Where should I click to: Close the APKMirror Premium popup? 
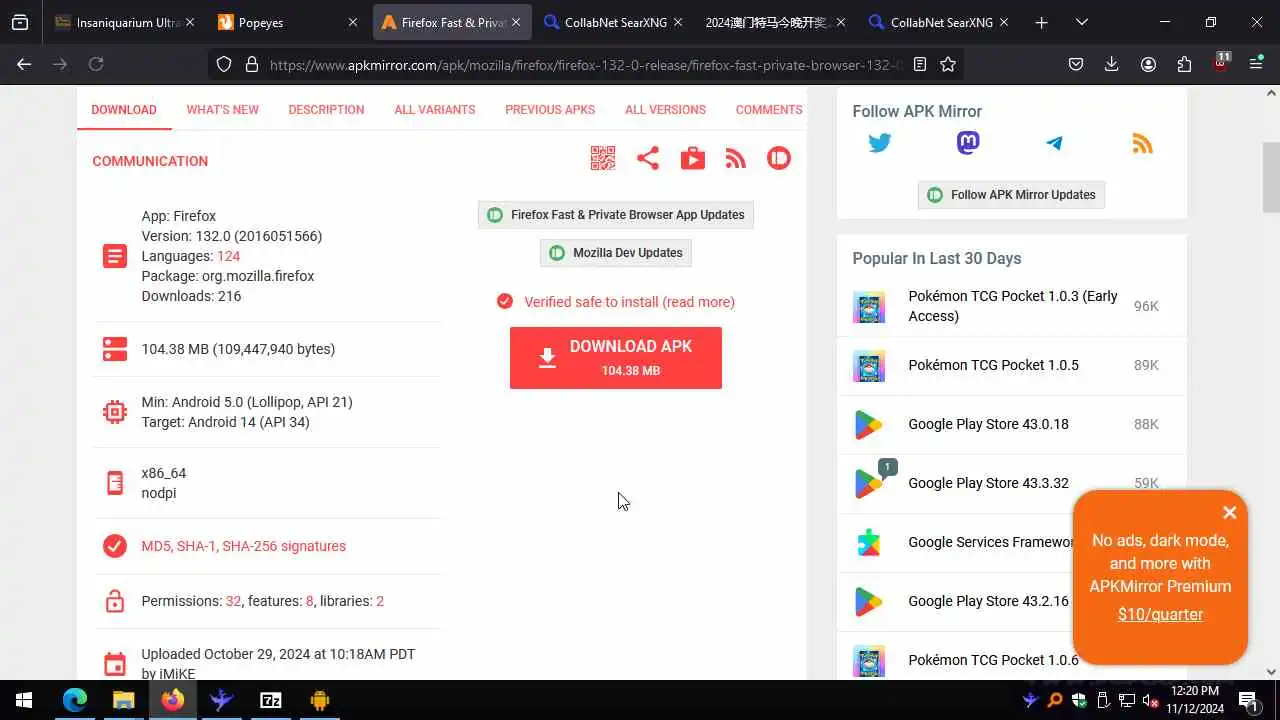coord(1230,513)
